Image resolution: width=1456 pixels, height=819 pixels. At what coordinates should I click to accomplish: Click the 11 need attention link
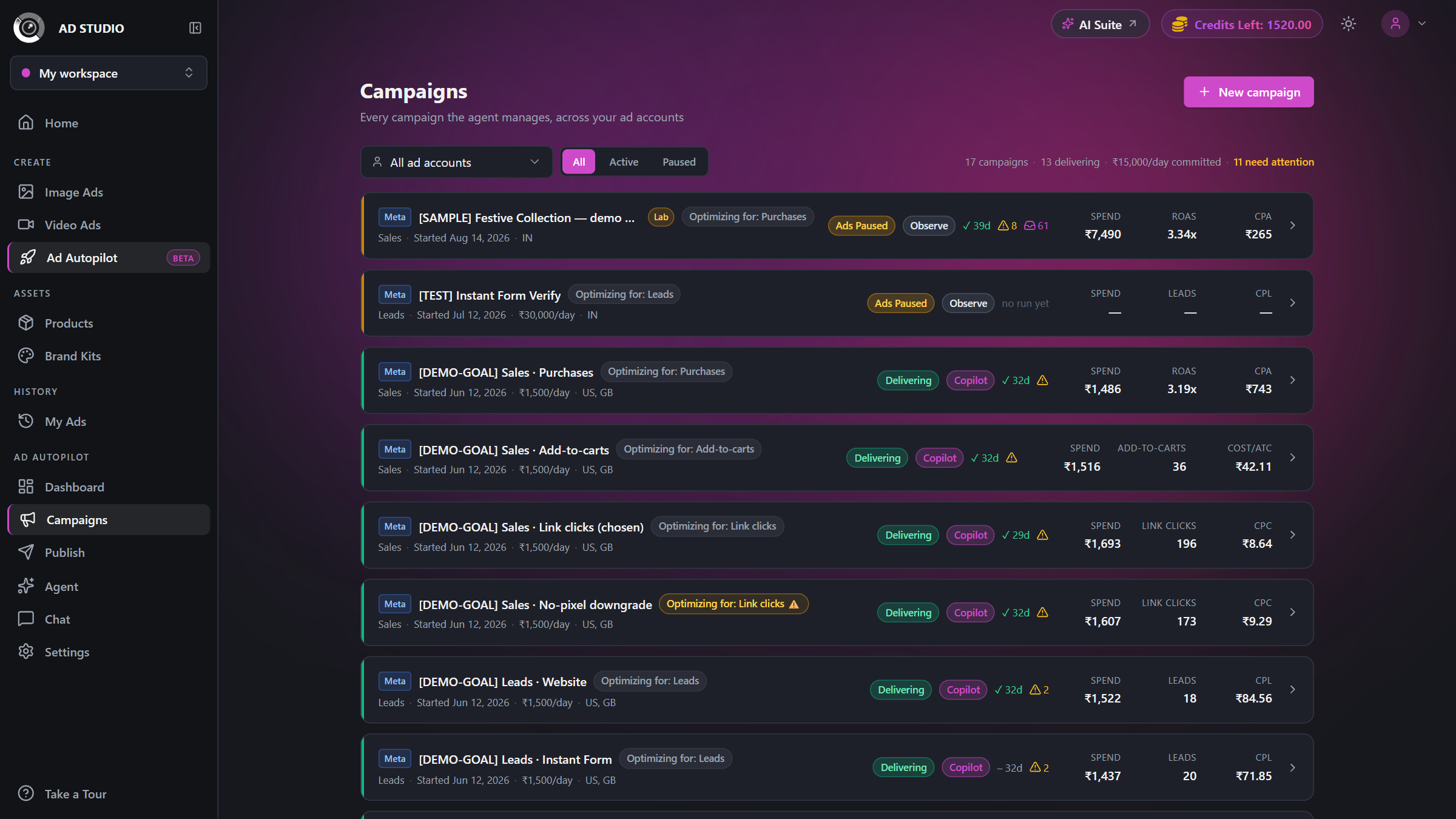pos(1273,162)
